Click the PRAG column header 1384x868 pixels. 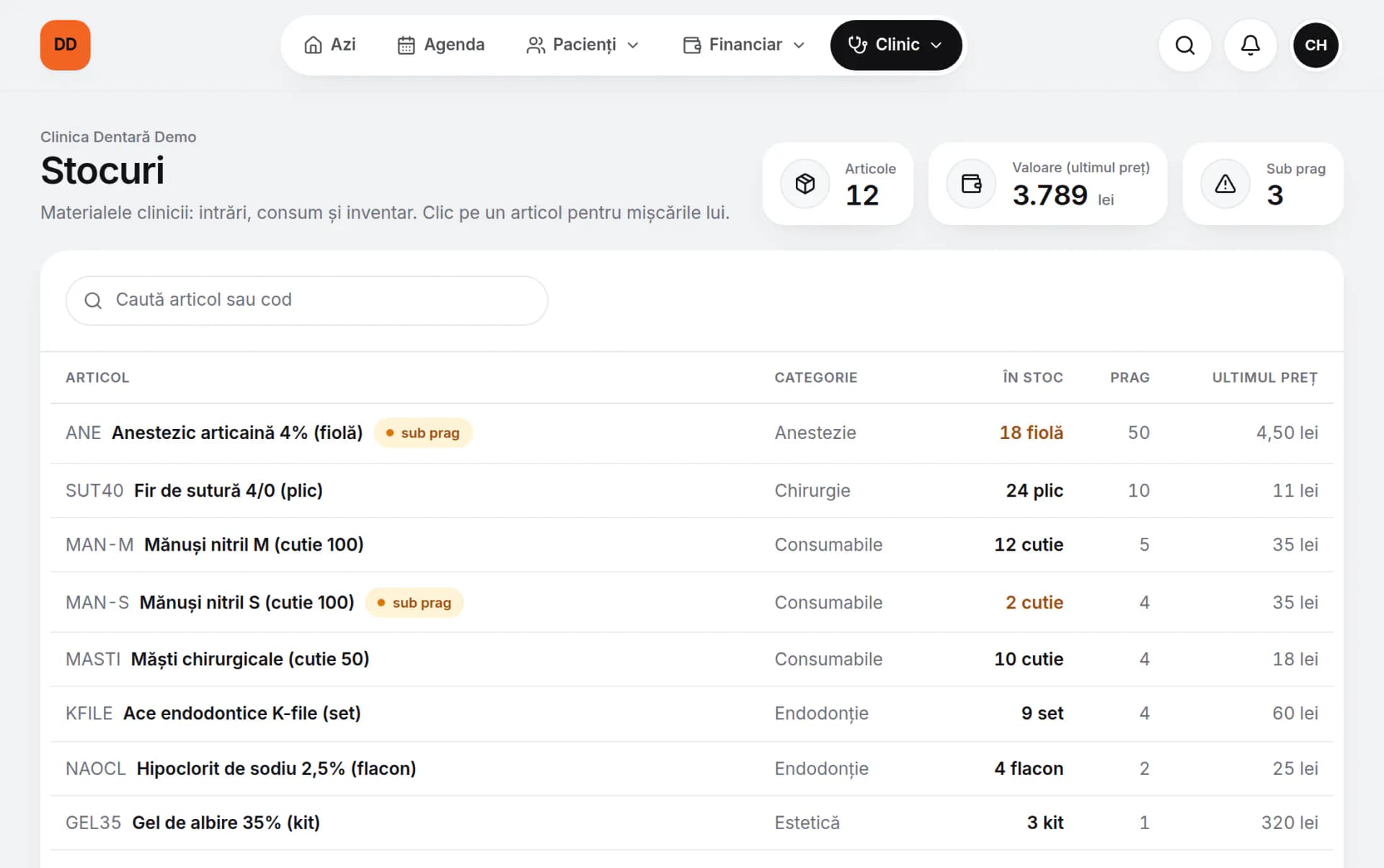[x=1130, y=377]
